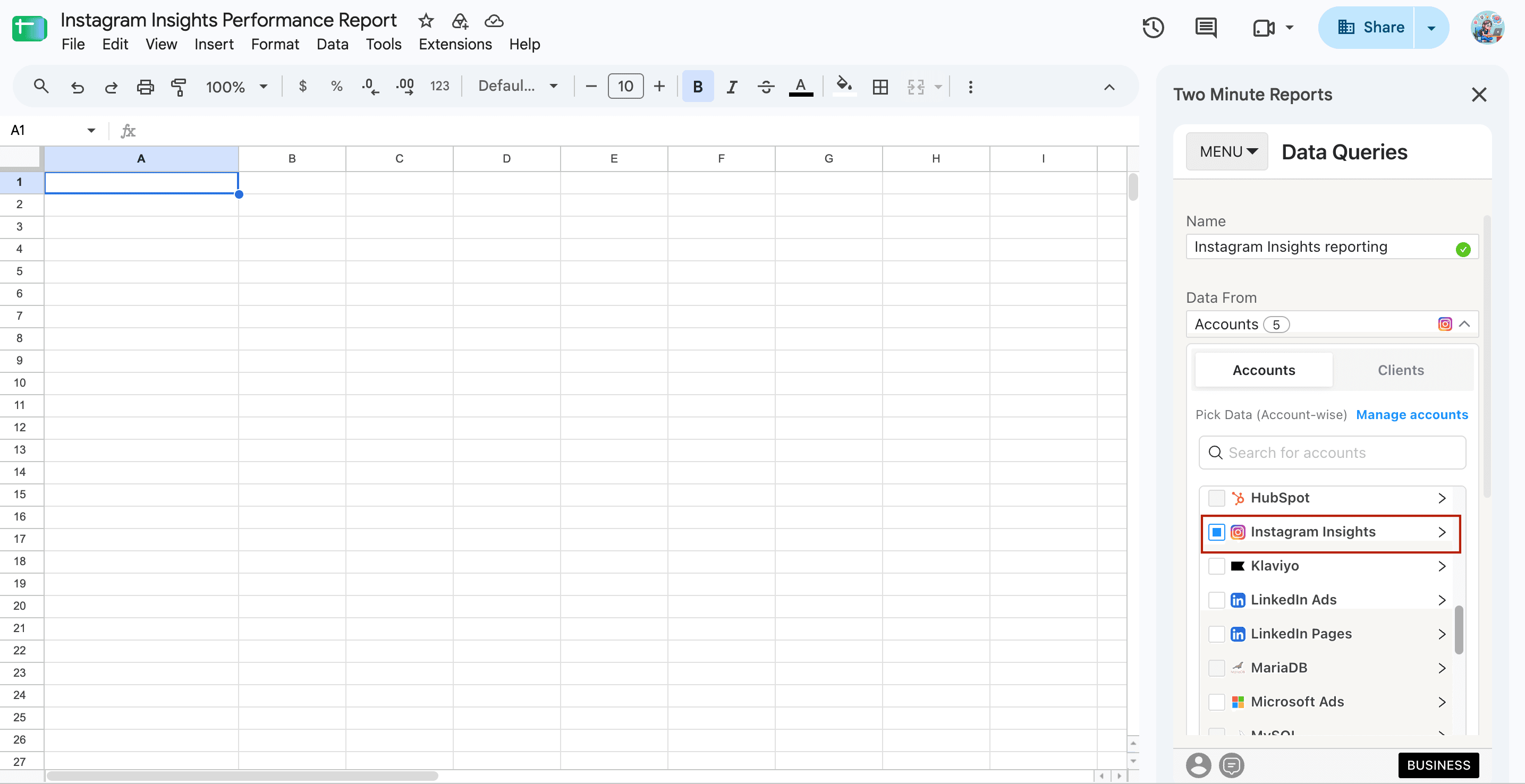Screen dimensions: 1525x784
Task: Uncheck the Instagram Insights checkbox
Action: [x=1216, y=532]
